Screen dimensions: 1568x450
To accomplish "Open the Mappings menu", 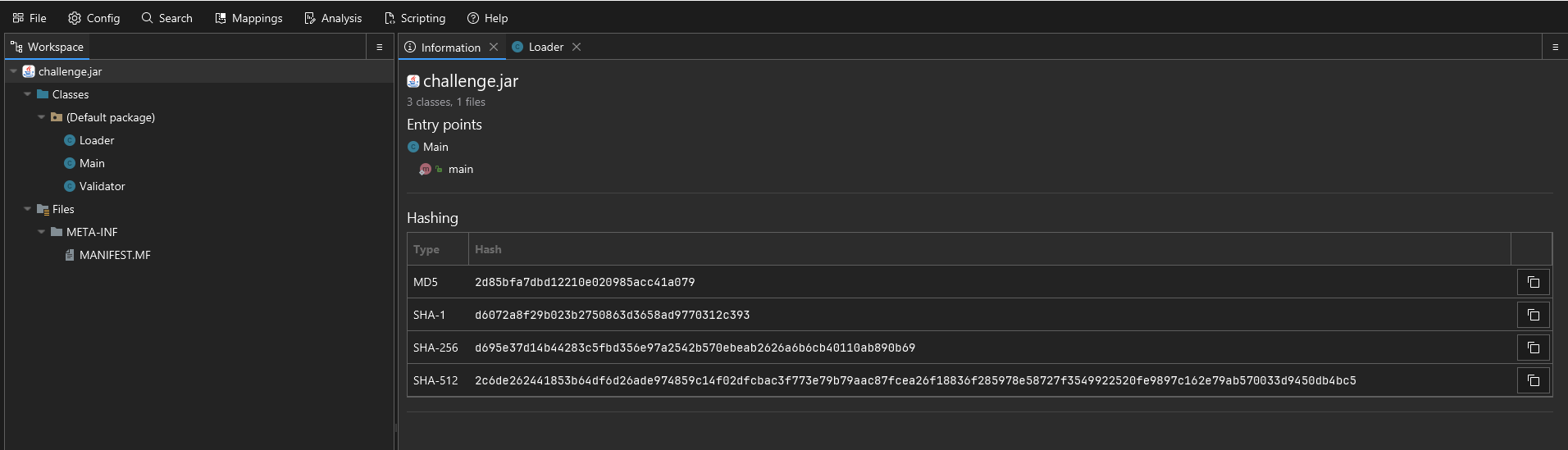I will pos(248,18).
